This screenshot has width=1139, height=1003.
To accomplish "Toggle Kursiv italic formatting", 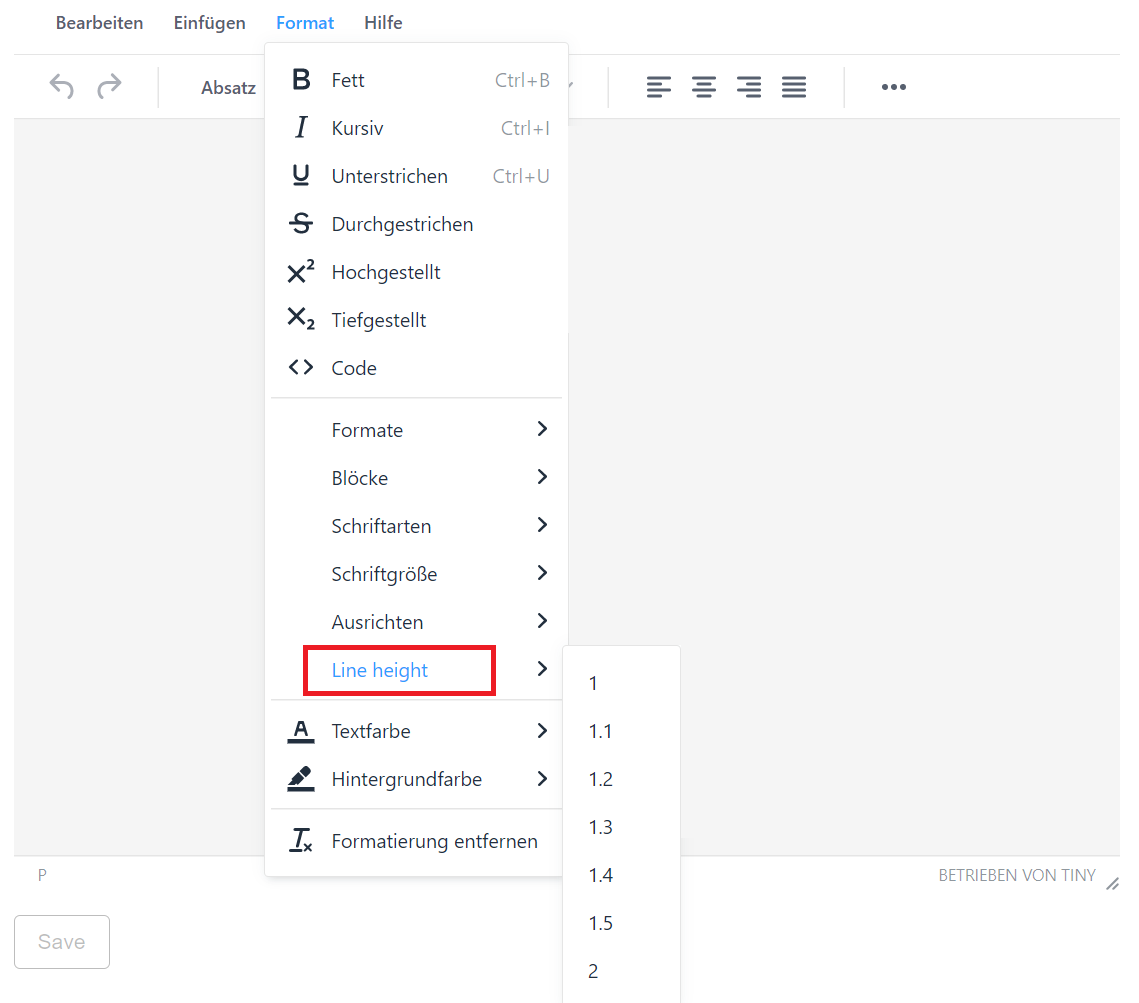I will (x=358, y=127).
